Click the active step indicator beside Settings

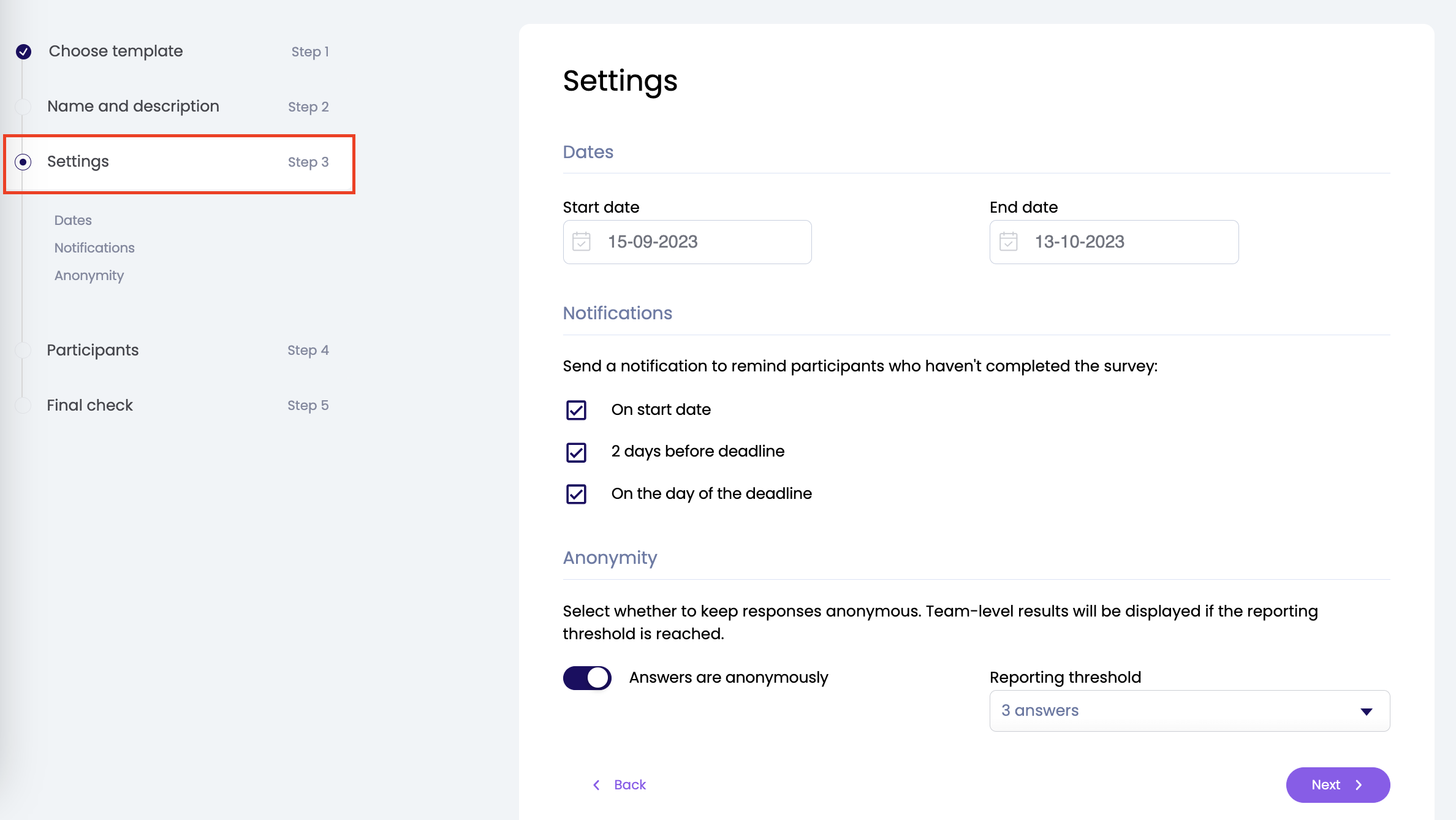[23, 162]
